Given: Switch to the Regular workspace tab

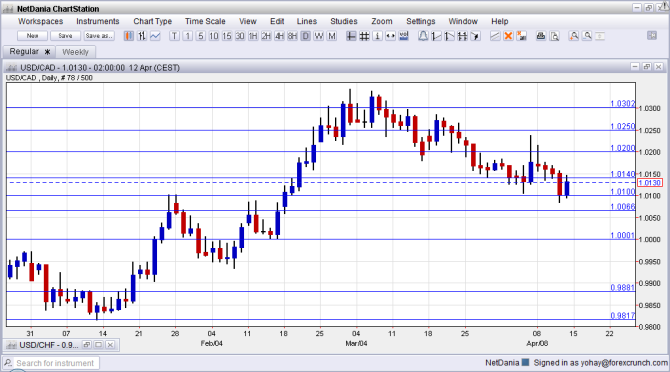Looking at the screenshot, I should [x=29, y=52].
